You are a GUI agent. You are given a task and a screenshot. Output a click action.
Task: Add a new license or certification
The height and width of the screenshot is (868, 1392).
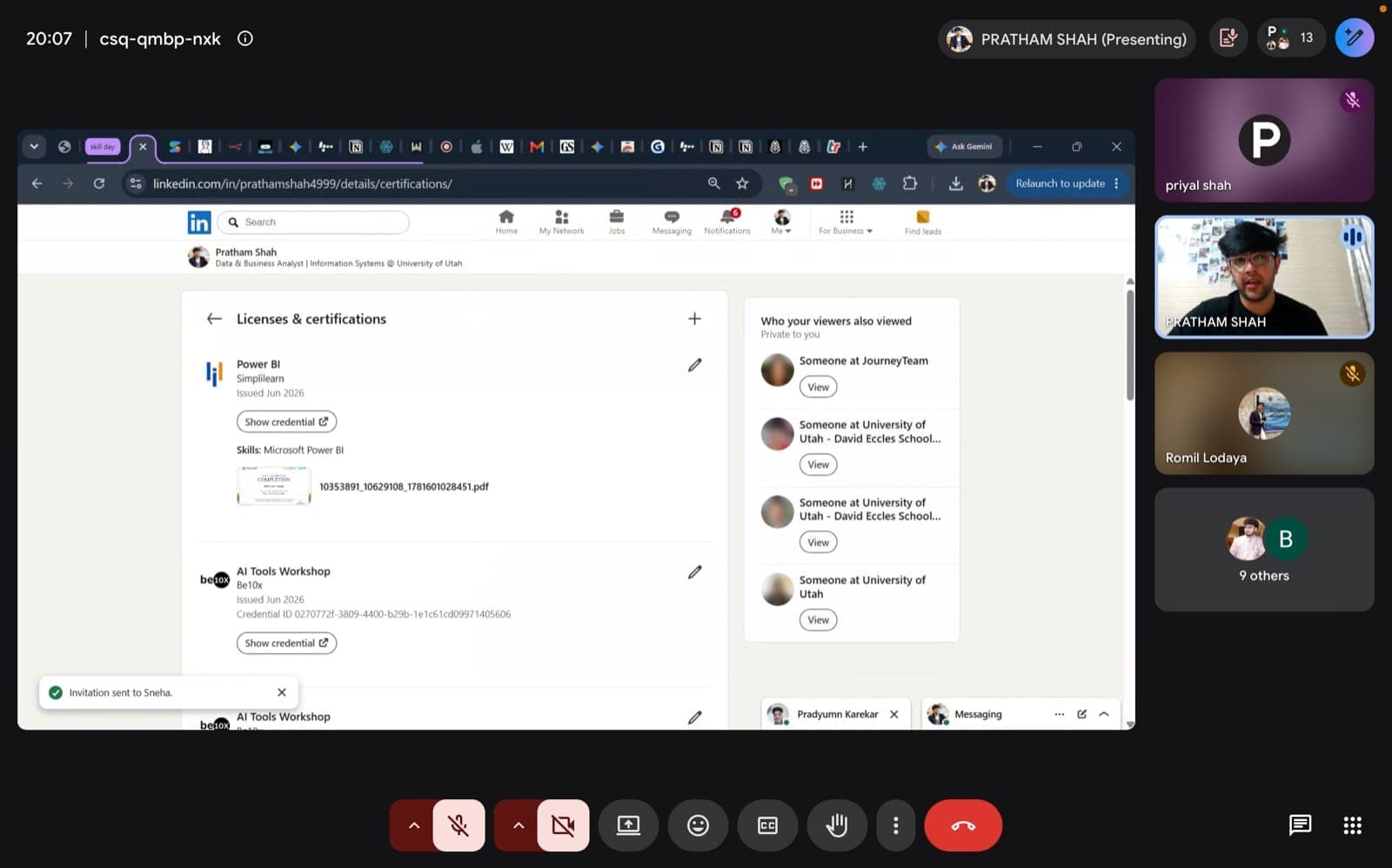pos(694,319)
